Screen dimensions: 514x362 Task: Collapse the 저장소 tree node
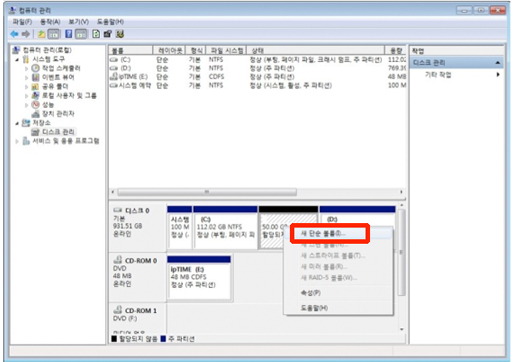pos(17,123)
